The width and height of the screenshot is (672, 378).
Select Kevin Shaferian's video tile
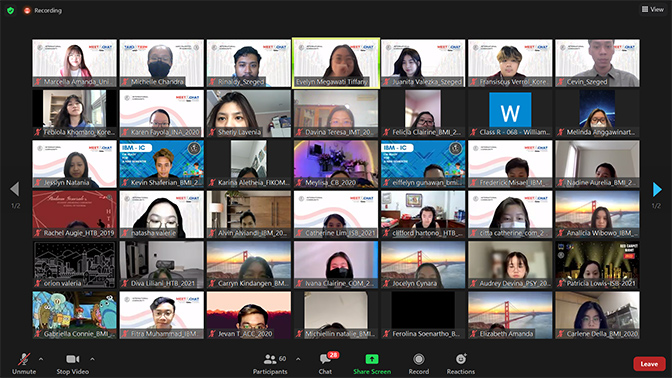coord(162,164)
